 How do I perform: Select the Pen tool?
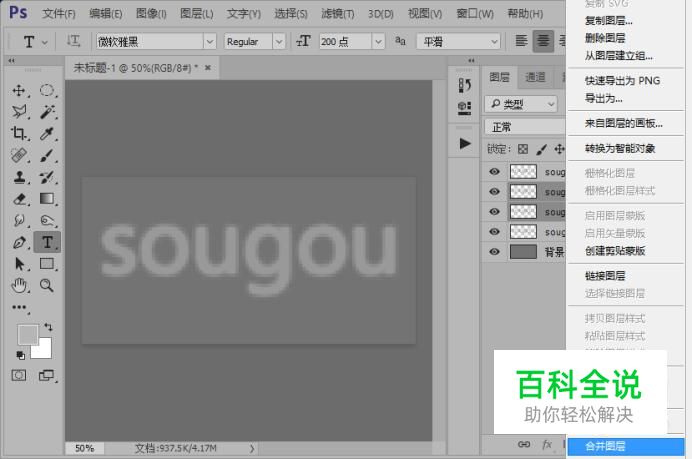(x=19, y=242)
